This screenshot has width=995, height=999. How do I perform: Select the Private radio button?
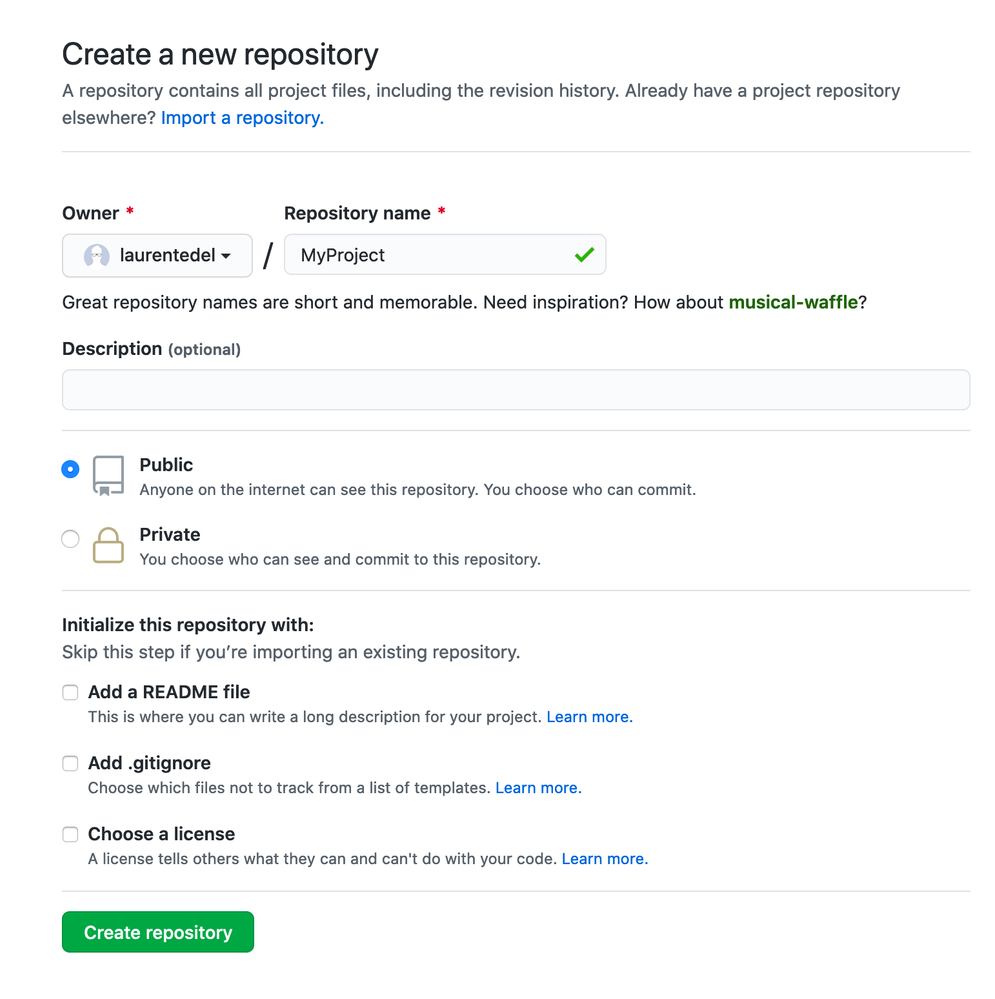click(70, 539)
